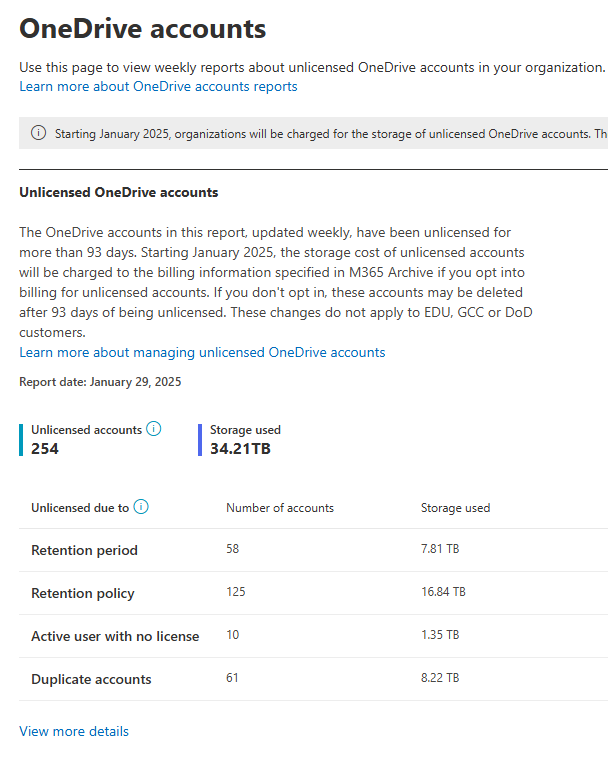608x759 pixels.
Task: Click the info icon in the notification banner
Action: (x=39, y=134)
